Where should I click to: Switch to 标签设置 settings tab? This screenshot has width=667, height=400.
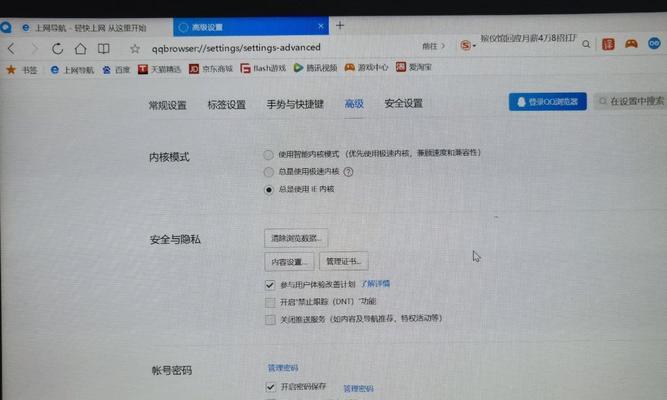click(x=227, y=104)
